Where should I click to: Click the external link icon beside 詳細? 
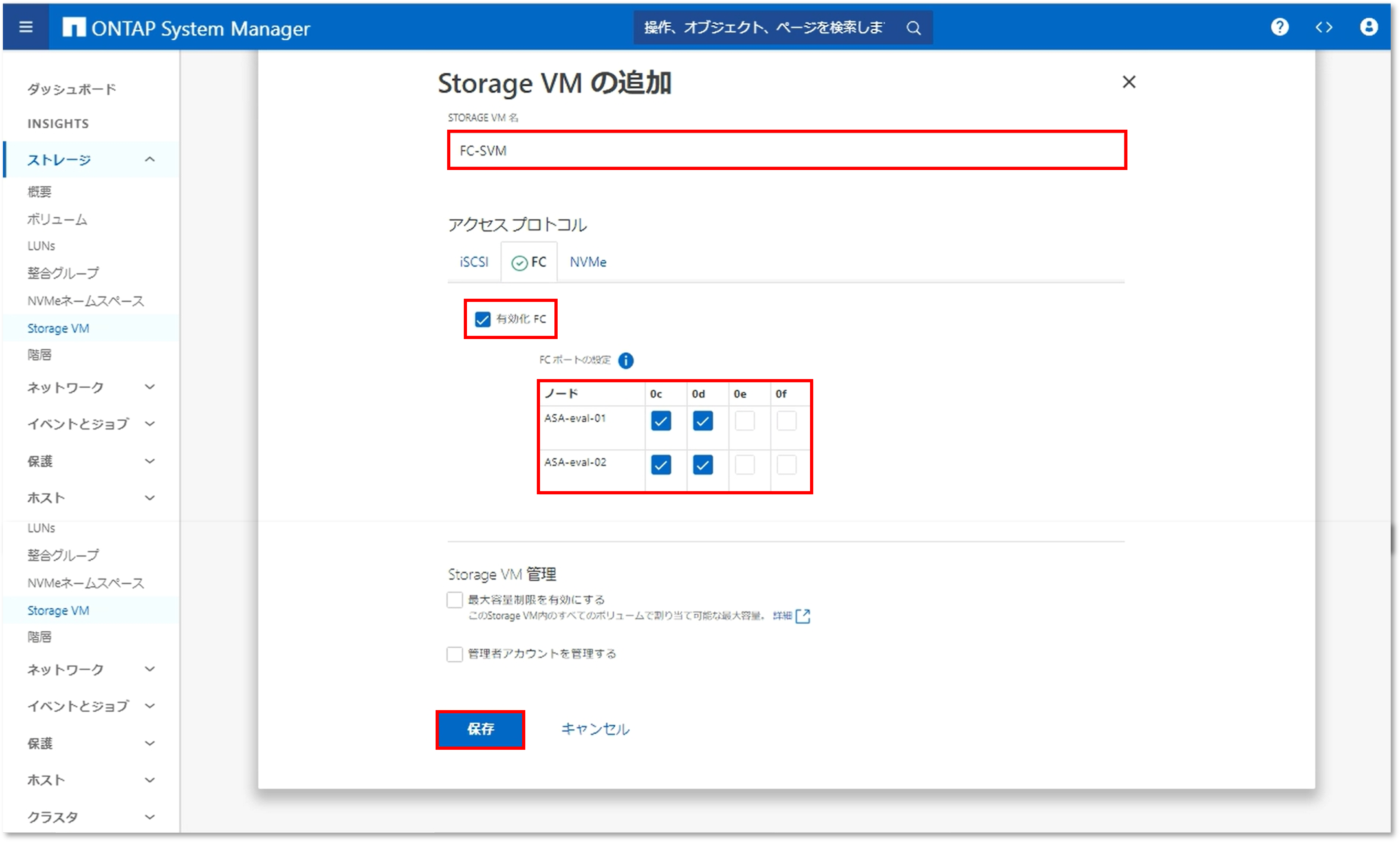pyautogui.click(x=802, y=616)
